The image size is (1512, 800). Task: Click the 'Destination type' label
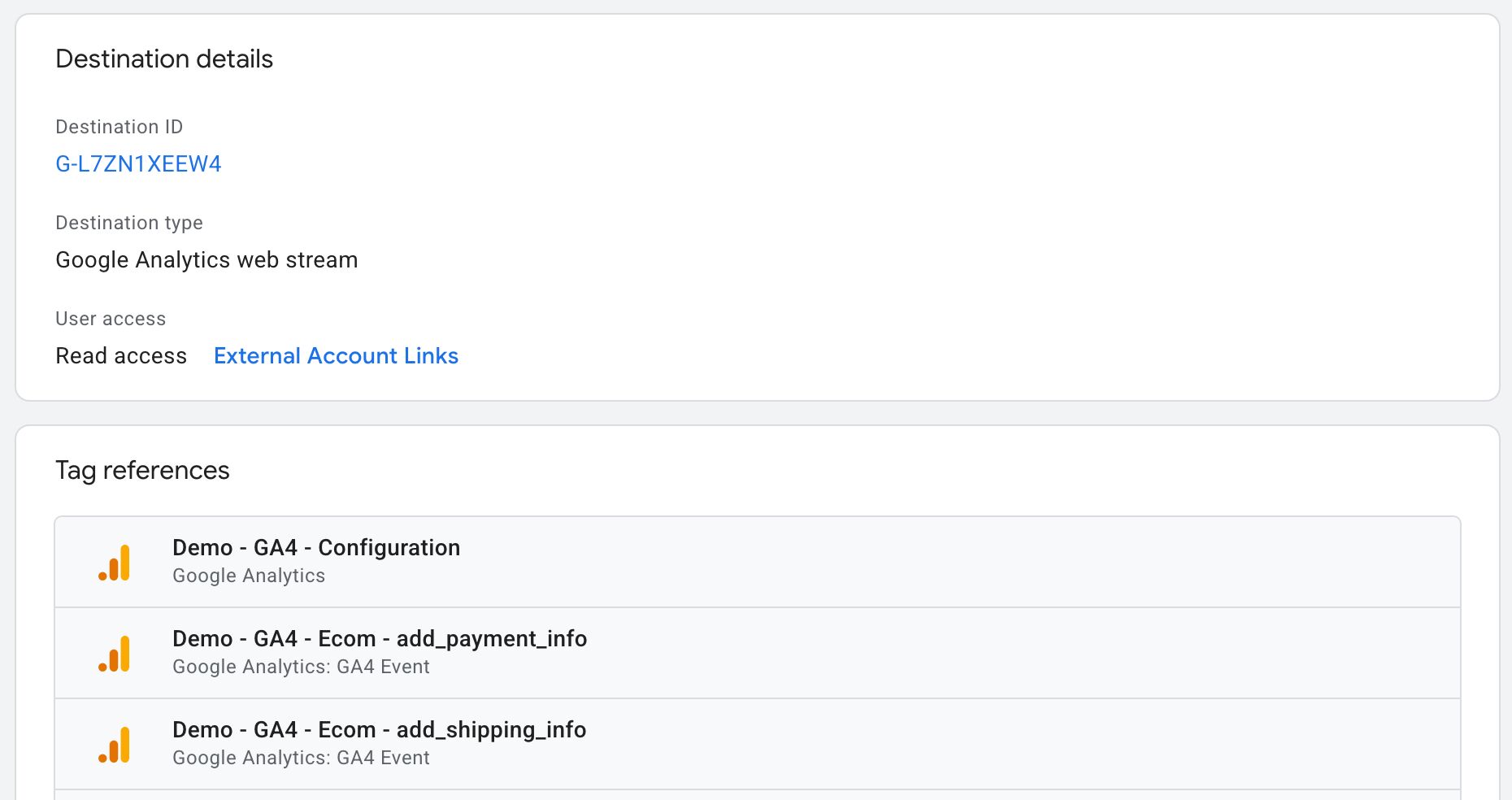point(129,223)
